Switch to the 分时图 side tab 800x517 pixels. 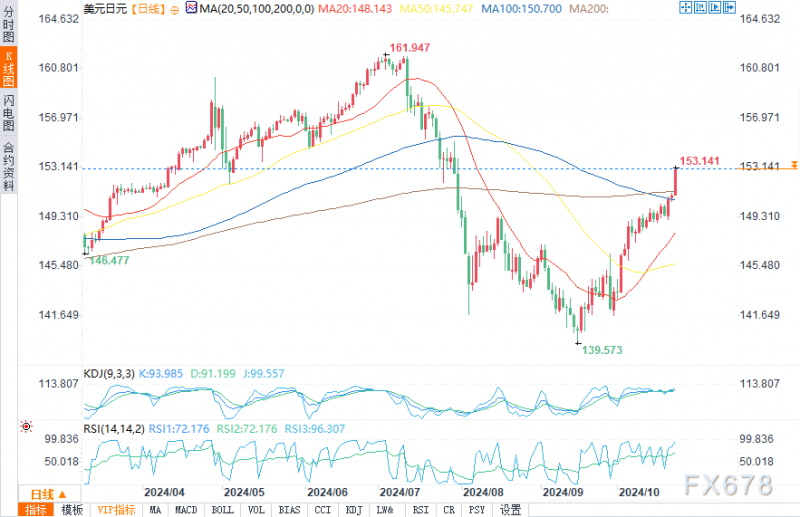[x=9, y=24]
